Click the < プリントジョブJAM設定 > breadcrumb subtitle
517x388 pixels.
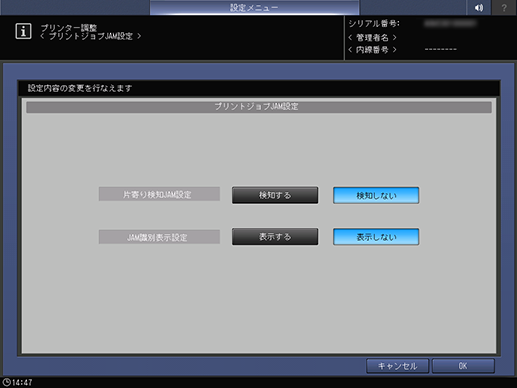91,36
